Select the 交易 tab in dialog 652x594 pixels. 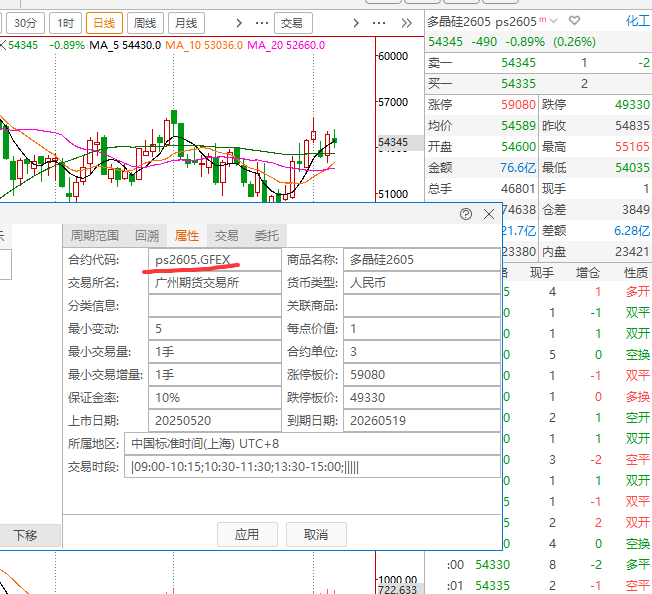click(226, 236)
